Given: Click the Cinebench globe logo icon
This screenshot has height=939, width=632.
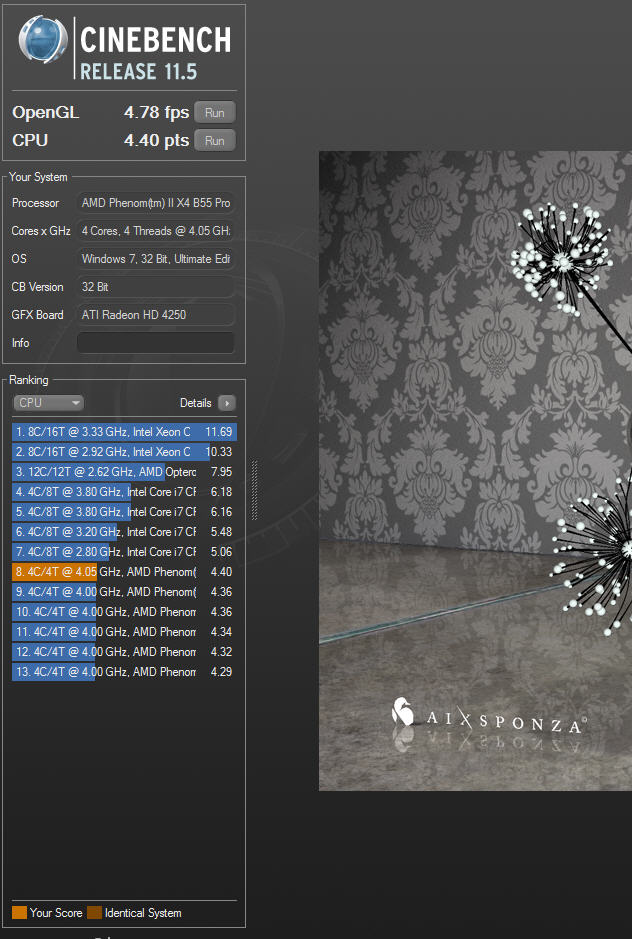Looking at the screenshot, I should click(43, 40).
